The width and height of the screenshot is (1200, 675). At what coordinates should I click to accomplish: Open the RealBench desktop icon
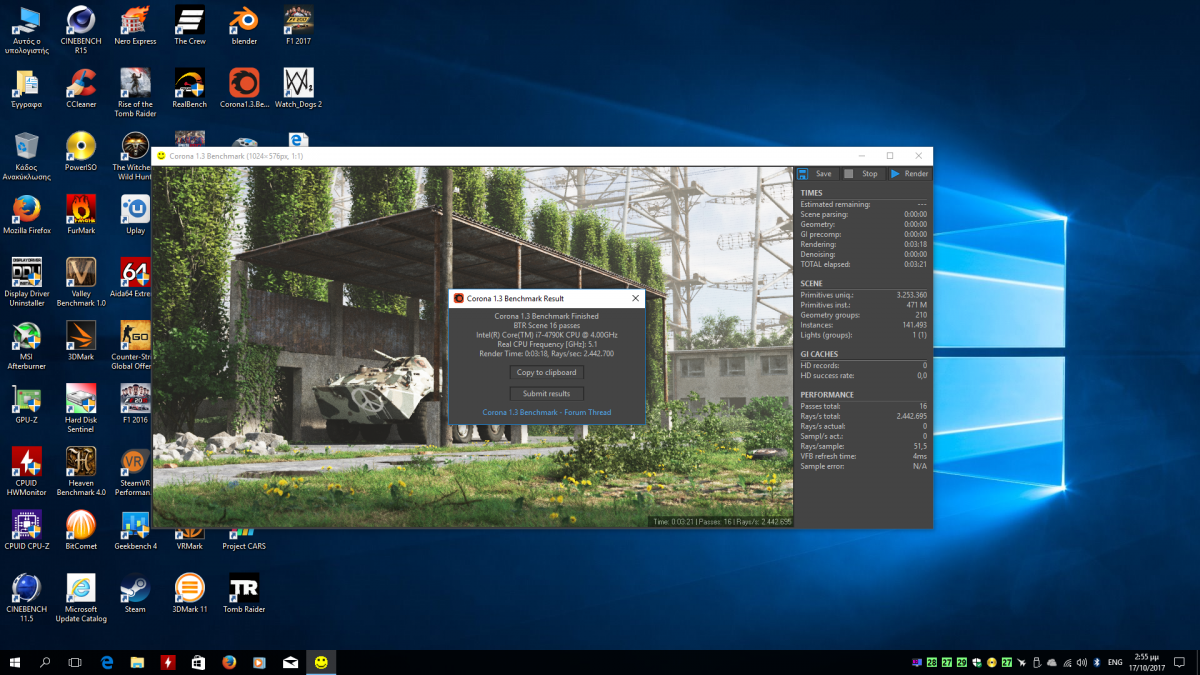click(190, 88)
